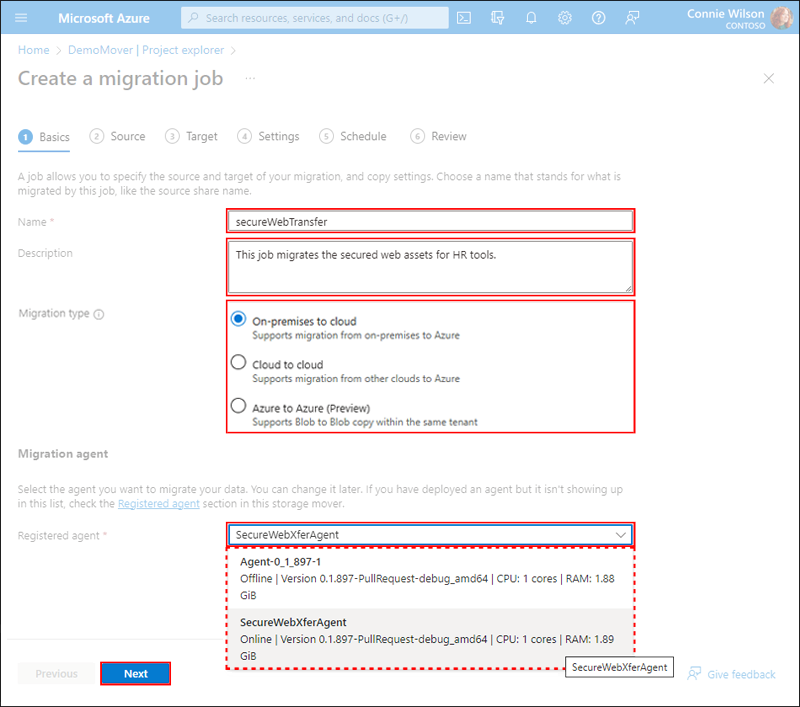
Task: Select On-premises to cloud radio option
Action: click(x=238, y=319)
